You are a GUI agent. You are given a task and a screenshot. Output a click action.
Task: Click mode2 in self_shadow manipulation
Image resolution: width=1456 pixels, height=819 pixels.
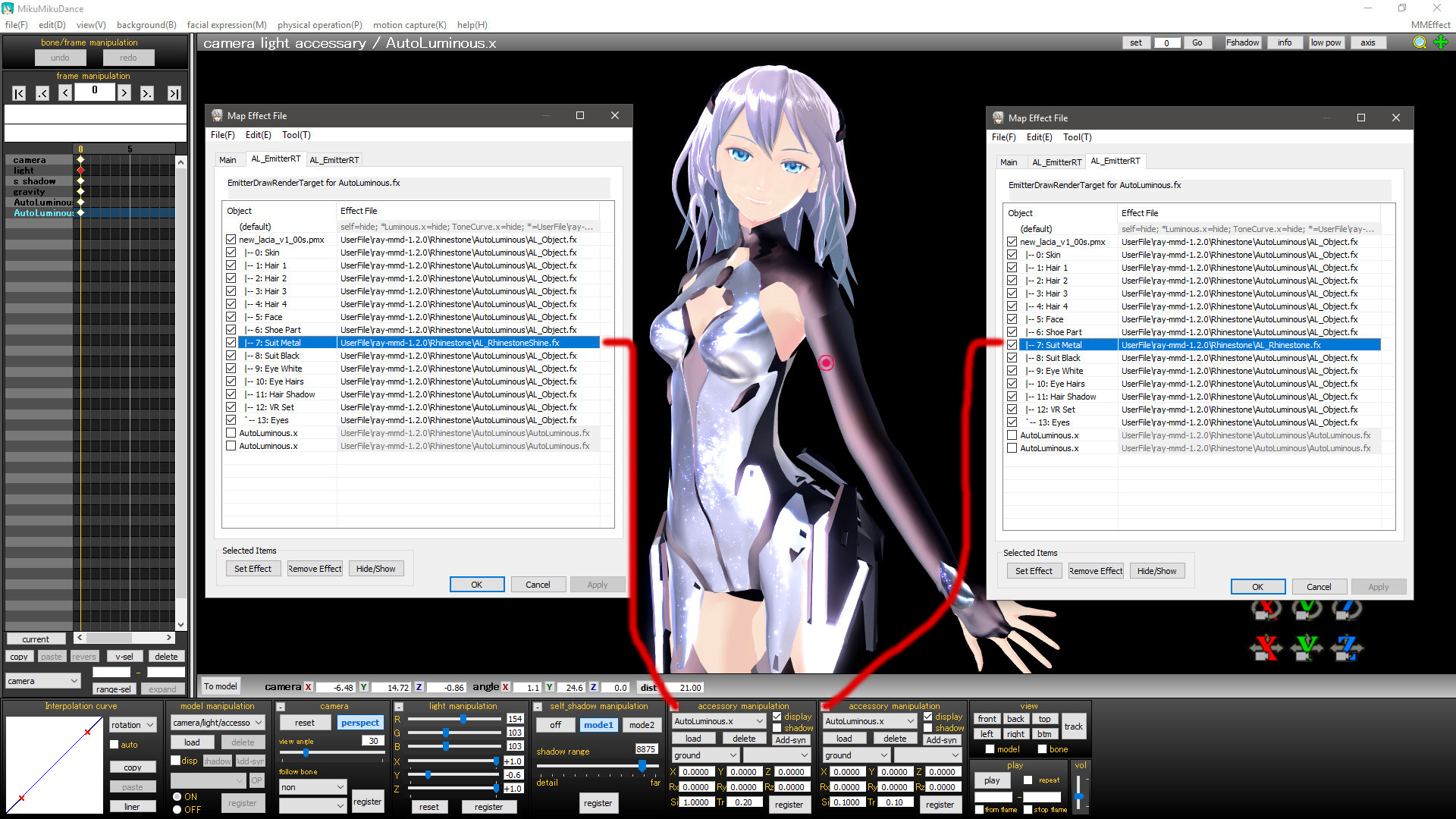click(642, 725)
